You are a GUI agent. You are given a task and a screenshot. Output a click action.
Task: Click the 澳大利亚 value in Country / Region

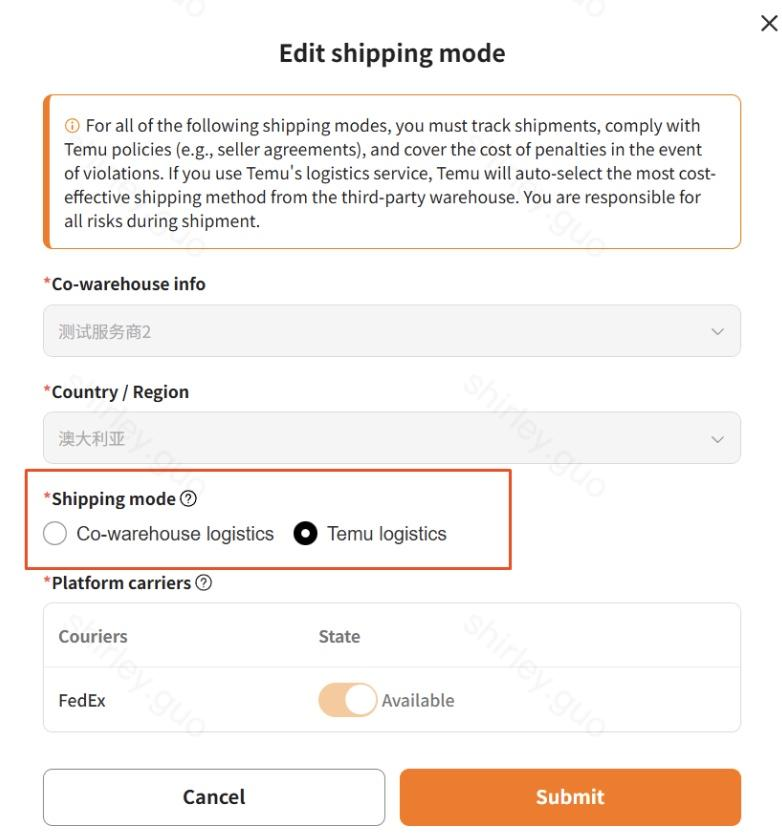pyautogui.click(x=87, y=438)
